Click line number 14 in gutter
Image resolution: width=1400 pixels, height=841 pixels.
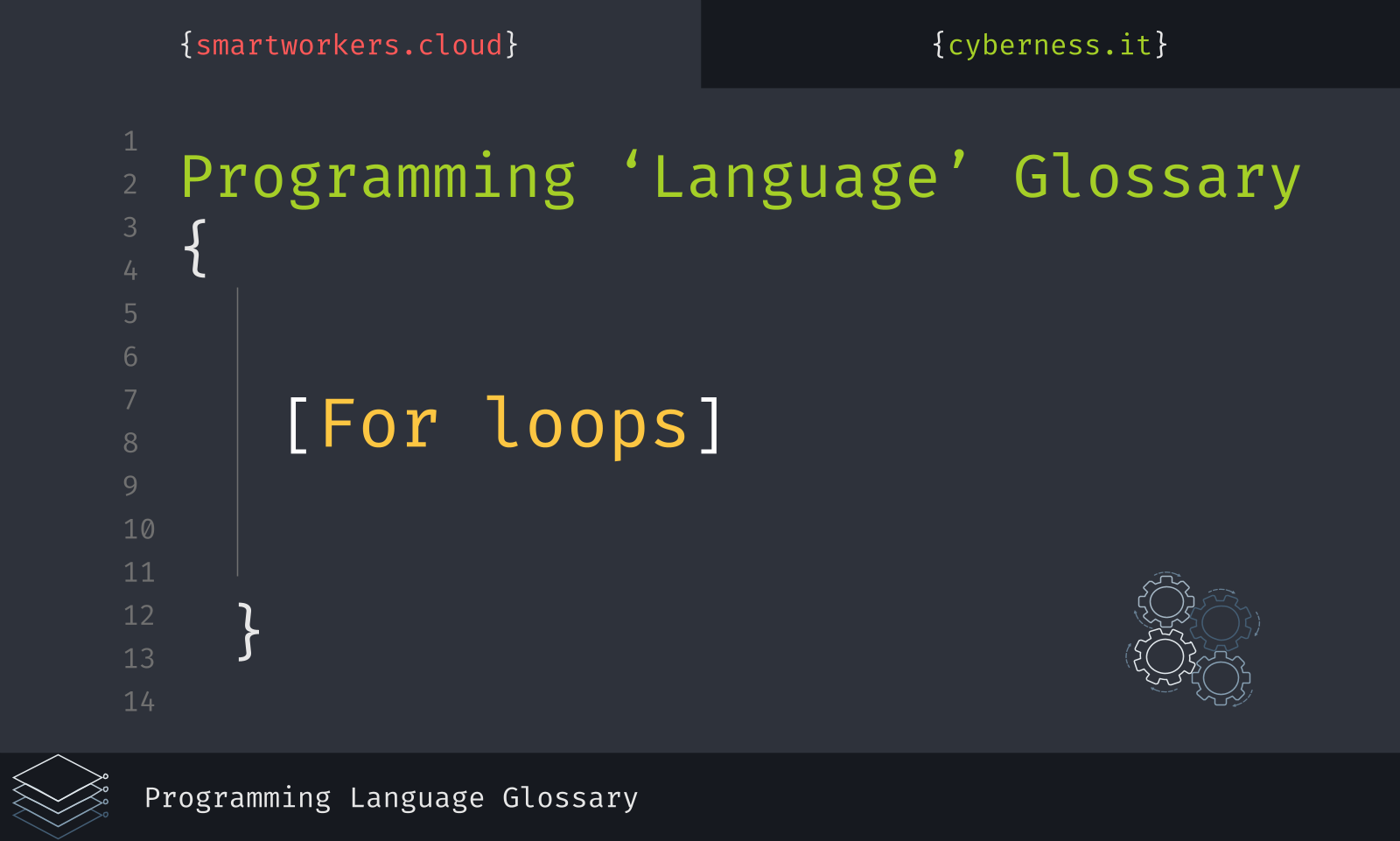(x=139, y=702)
